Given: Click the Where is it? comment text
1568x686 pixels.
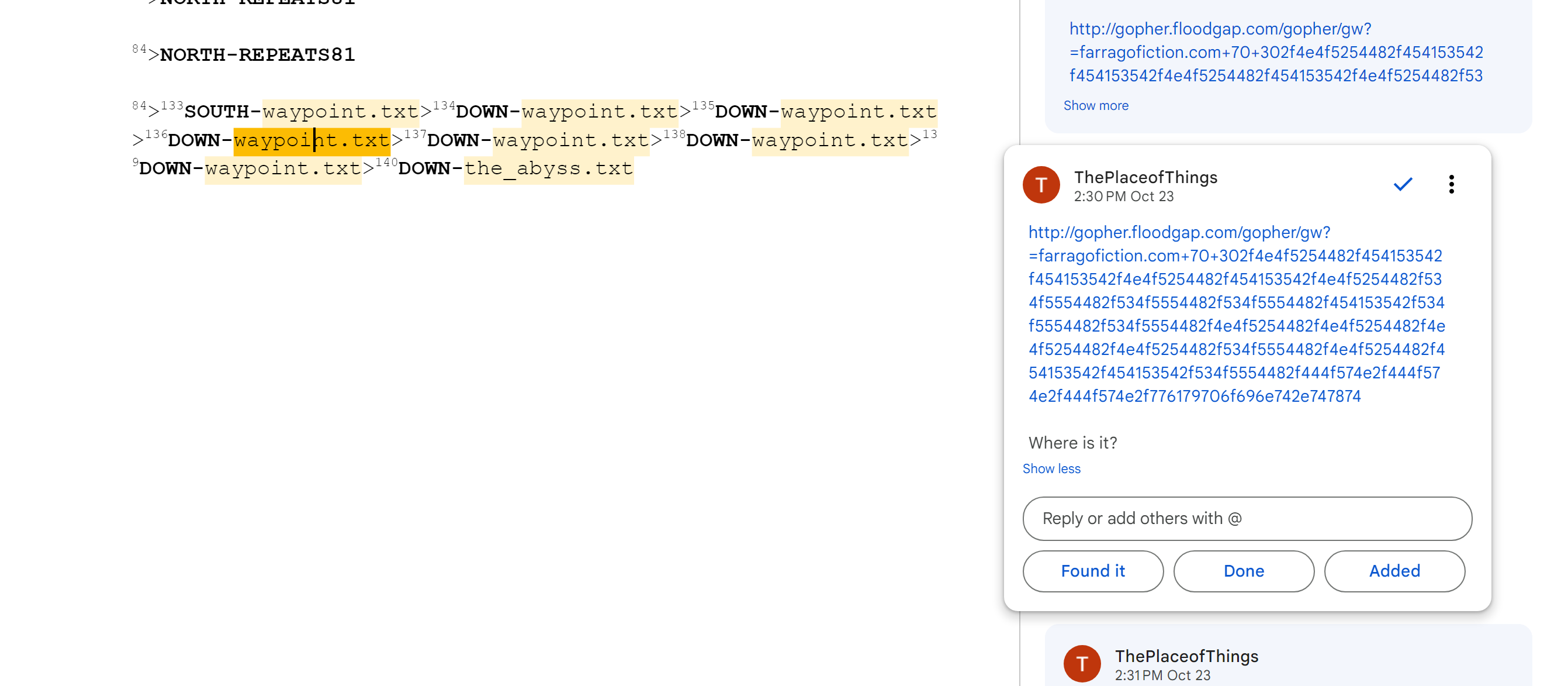Looking at the screenshot, I should pos(1072,443).
